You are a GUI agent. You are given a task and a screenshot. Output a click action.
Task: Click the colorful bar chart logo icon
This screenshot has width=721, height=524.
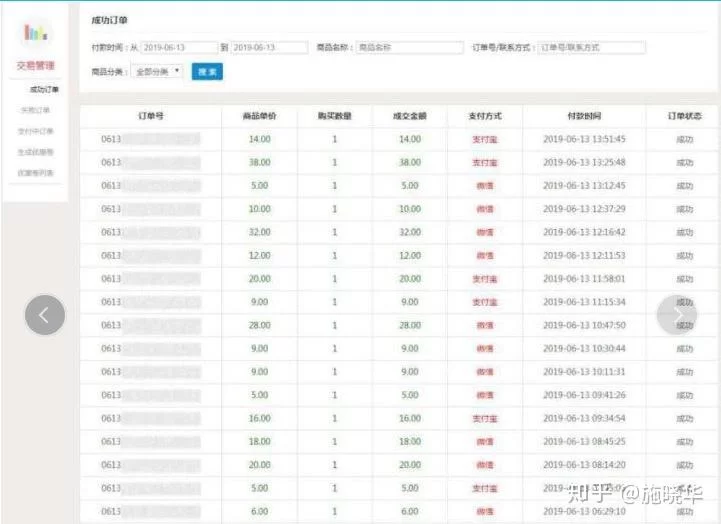pos(36,34)
